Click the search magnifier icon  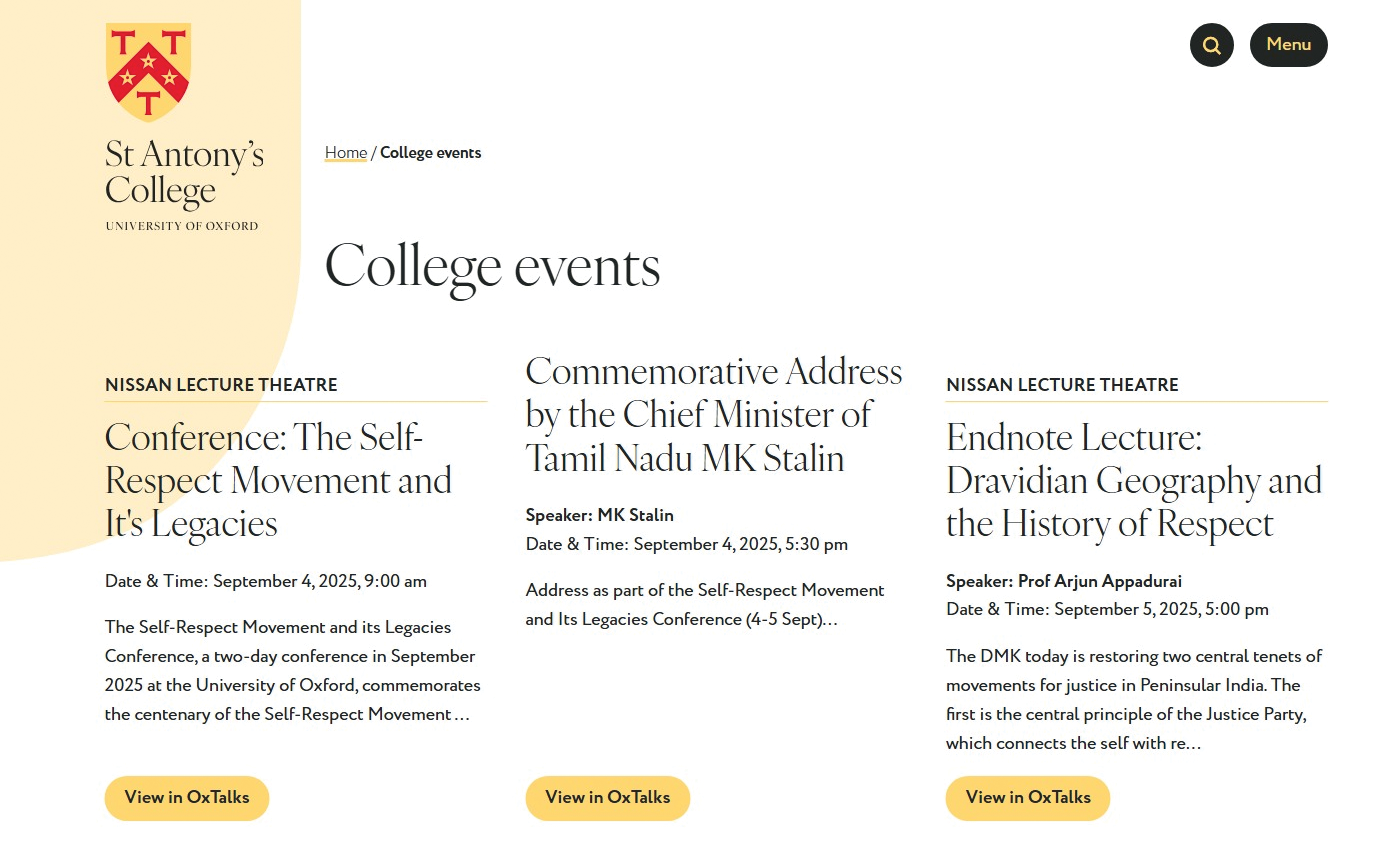(1211, 45)
